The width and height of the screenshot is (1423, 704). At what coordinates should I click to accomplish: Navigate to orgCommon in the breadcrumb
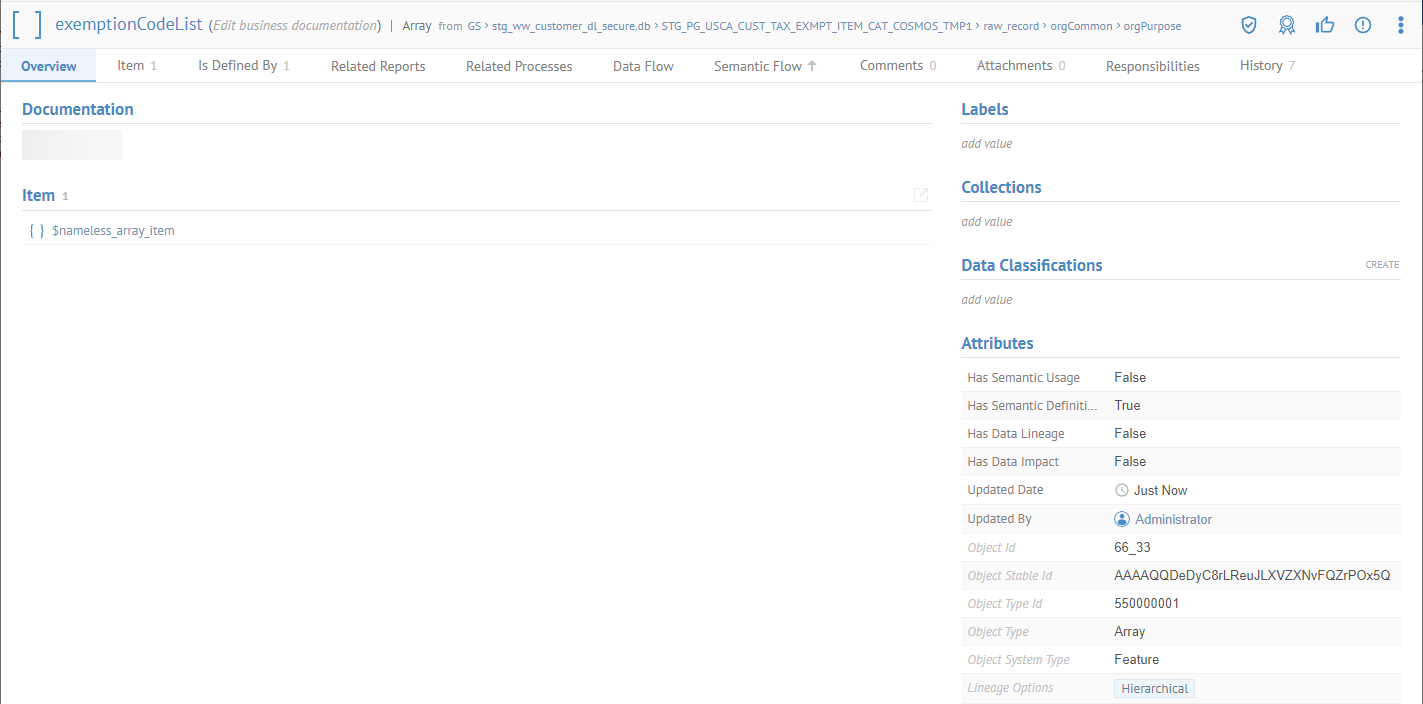pos(1081,26)
